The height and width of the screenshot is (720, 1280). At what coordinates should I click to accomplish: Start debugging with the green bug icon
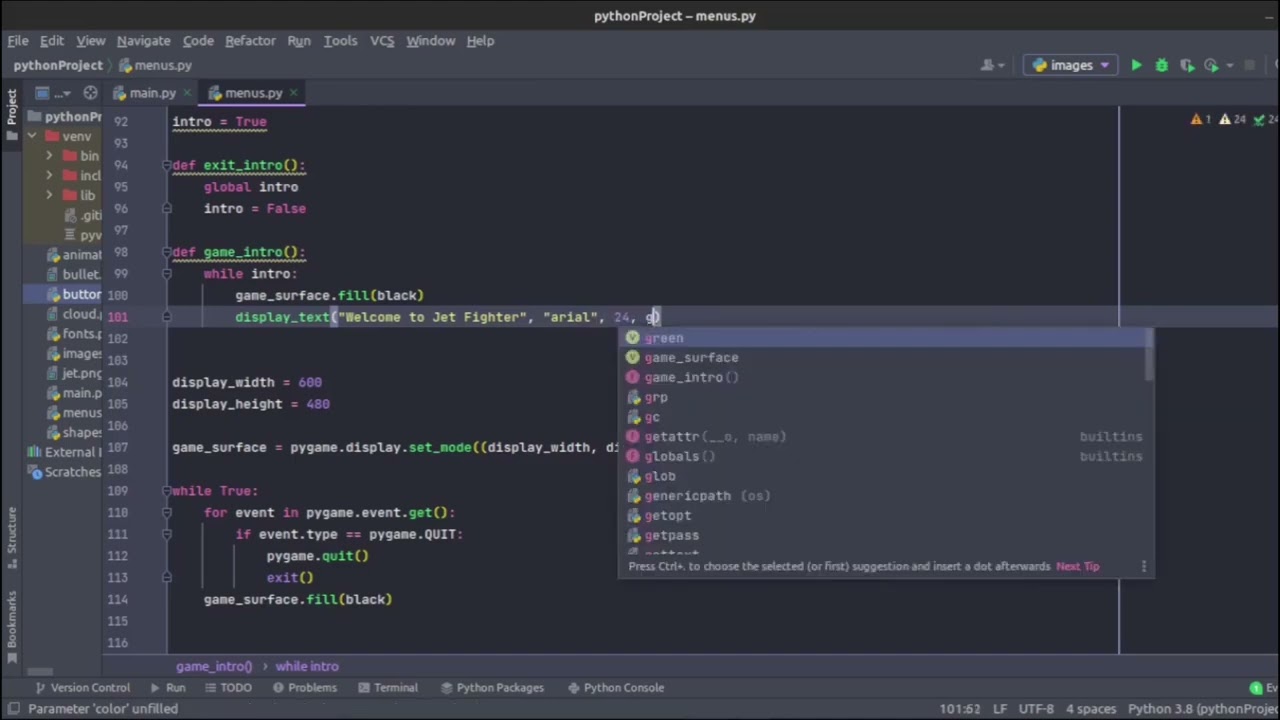pos(1161,65)
